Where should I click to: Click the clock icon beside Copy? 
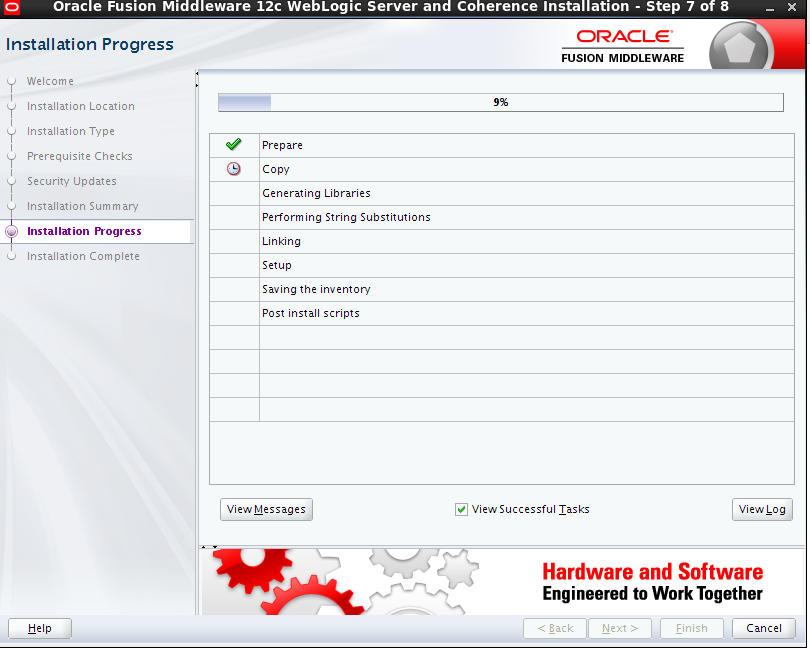tap(233, 168)
